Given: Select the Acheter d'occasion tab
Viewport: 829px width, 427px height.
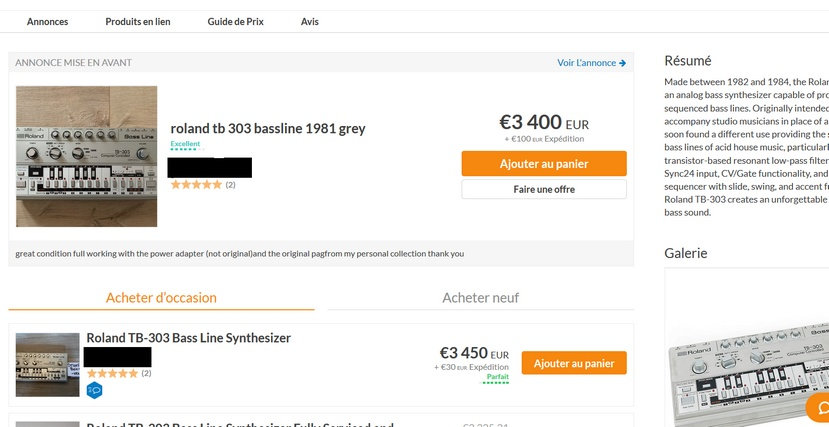Looking at the screenshot, I should click(161, 297).
